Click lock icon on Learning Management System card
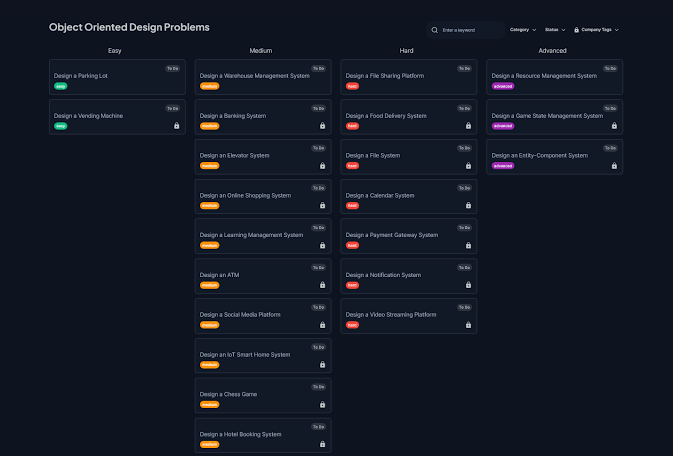673x456 pixels. click(322, 245)
